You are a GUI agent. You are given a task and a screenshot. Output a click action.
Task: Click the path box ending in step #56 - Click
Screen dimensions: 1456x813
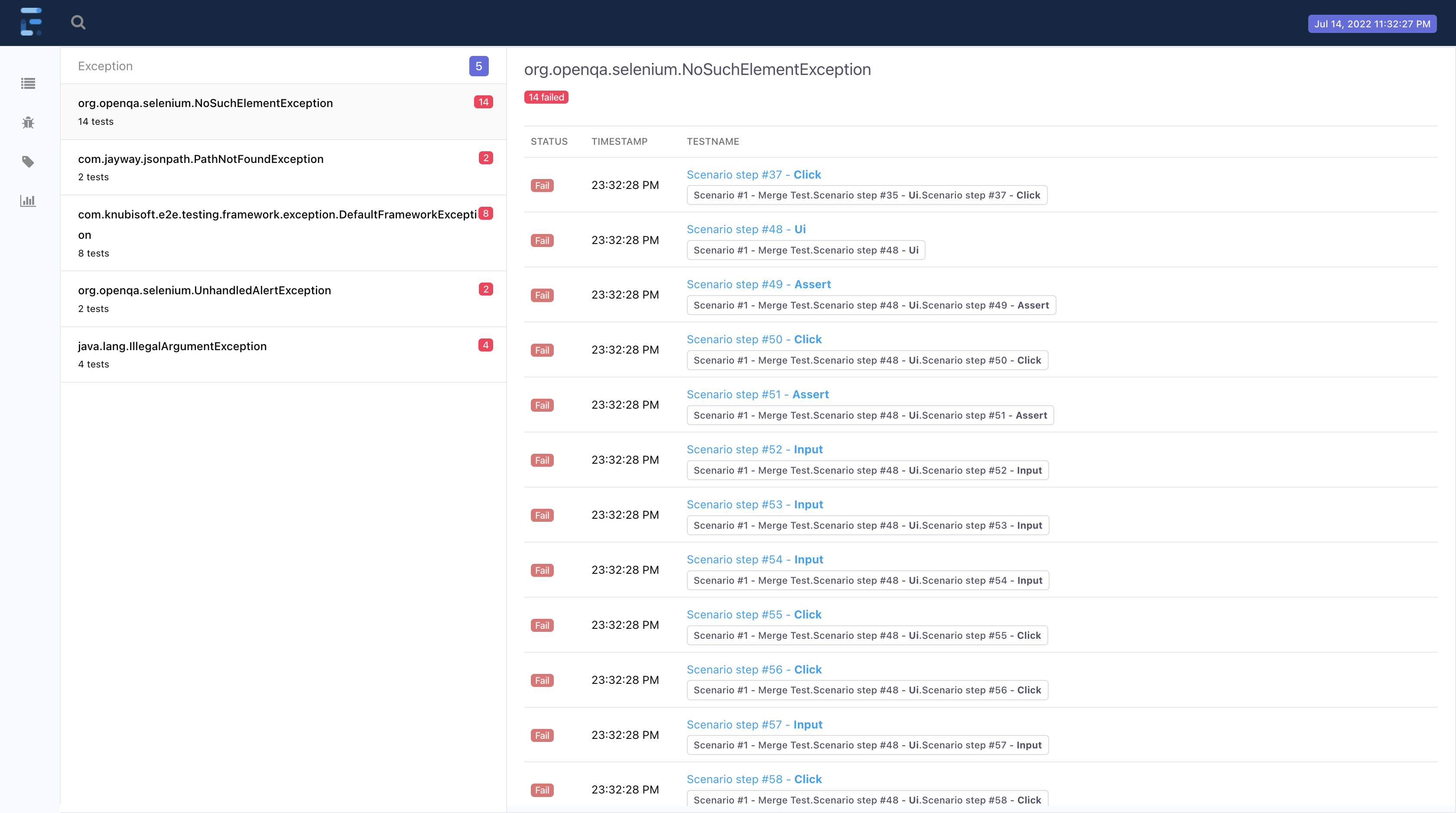(x=868, y=690)
